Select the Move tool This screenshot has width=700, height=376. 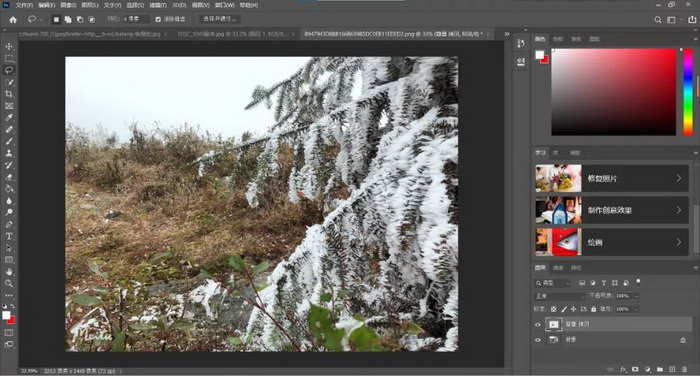(x=9, y=46)
